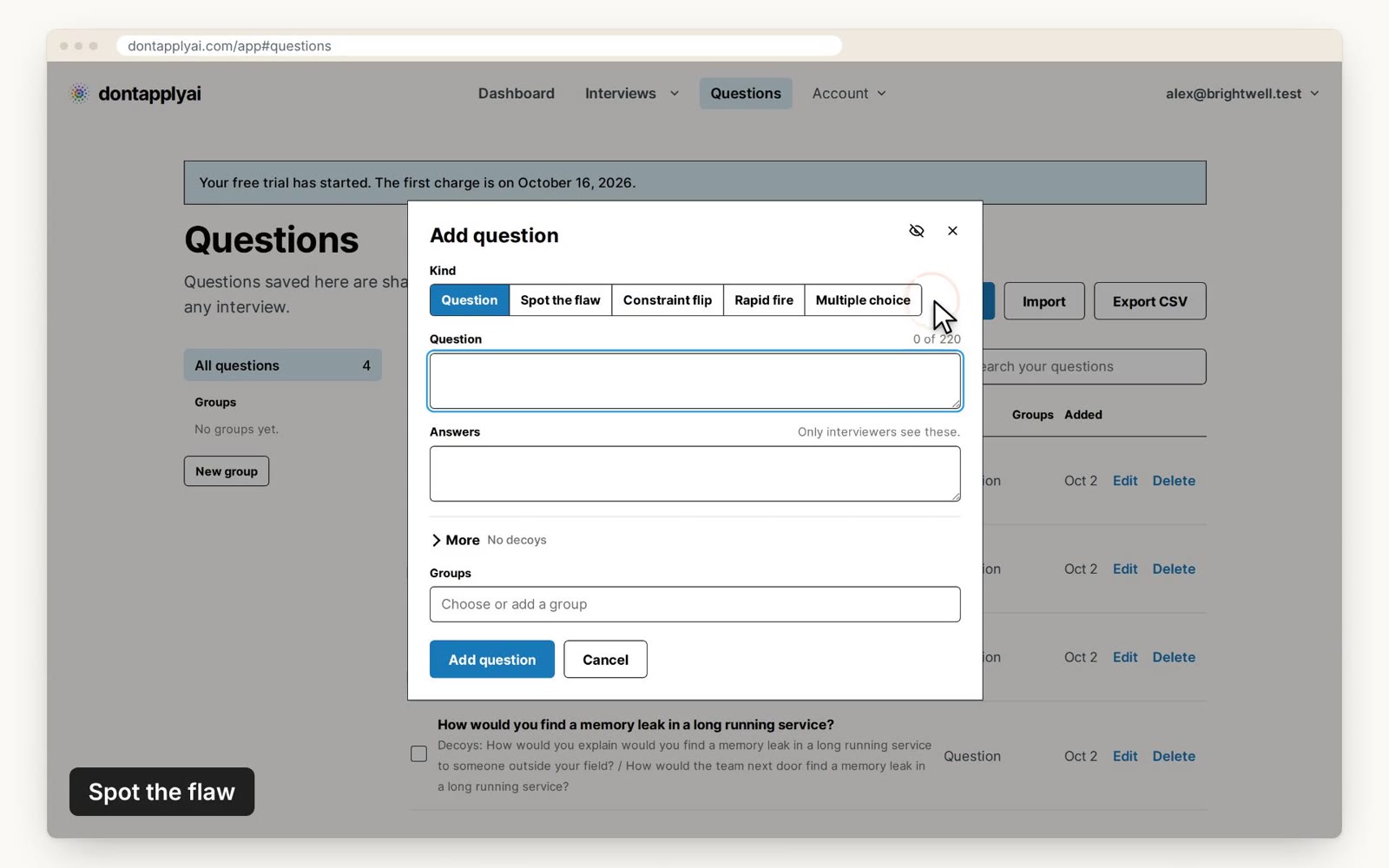Click the dontapplyai logo icon
The width and height of the screenshot is (1389, 868).
pyautogui.click(x=79, y=94)
